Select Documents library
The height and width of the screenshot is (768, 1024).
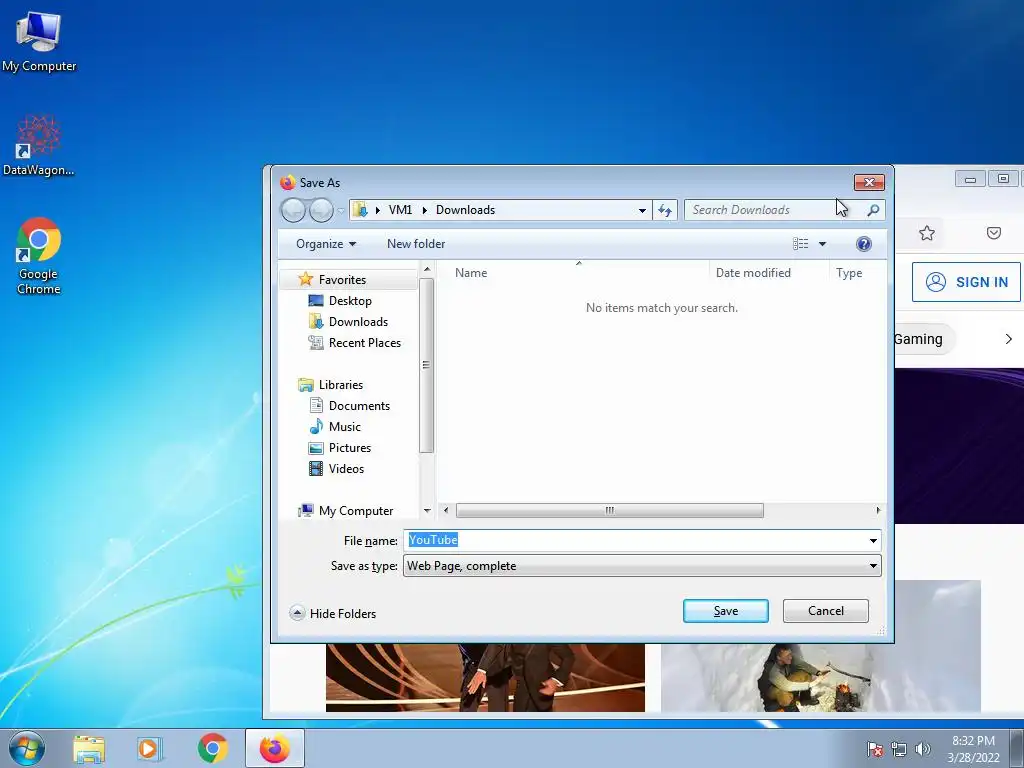tap(359, 406)
